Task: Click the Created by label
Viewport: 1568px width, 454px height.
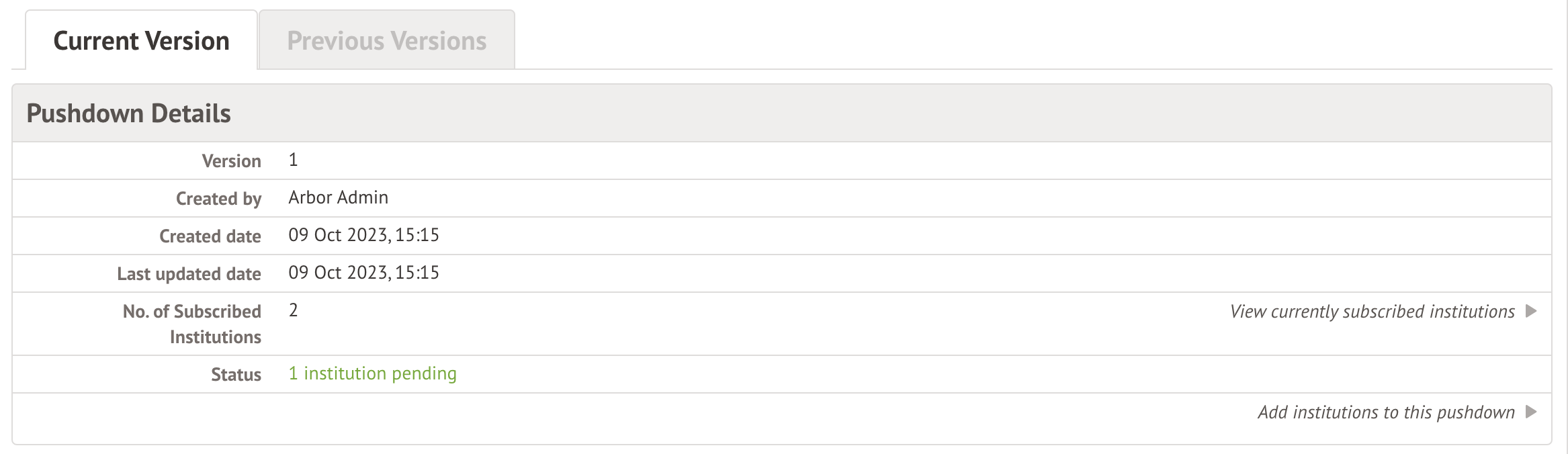Action: (218, 199)
